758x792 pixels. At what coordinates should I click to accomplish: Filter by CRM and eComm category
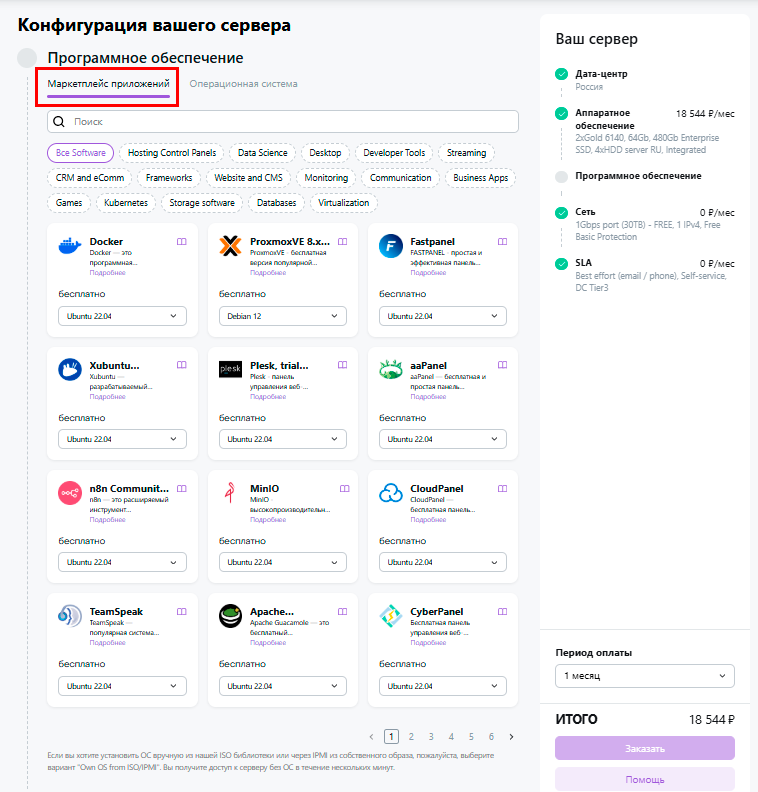(x=90, y=178)
